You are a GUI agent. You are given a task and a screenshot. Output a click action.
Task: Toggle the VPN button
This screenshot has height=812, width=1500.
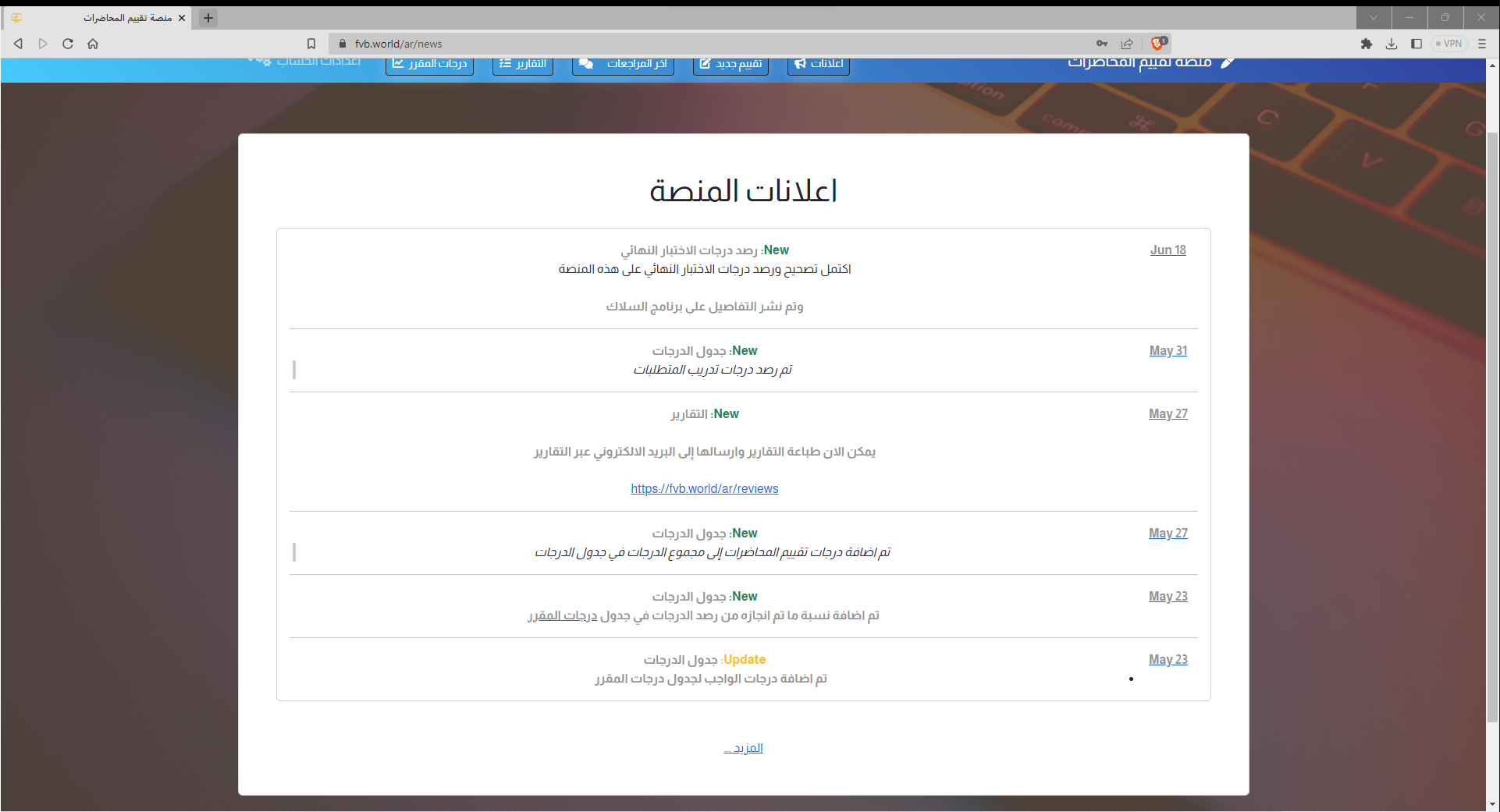(1449, 44)
